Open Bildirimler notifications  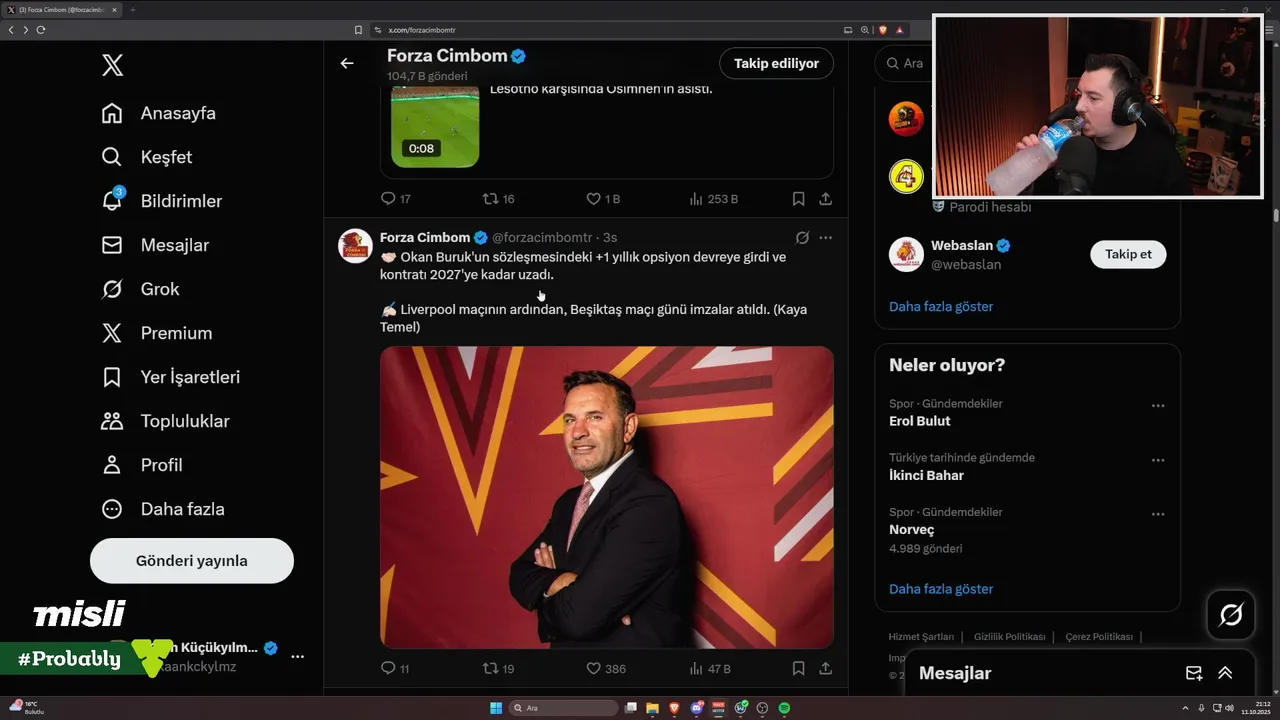[162, 201]
